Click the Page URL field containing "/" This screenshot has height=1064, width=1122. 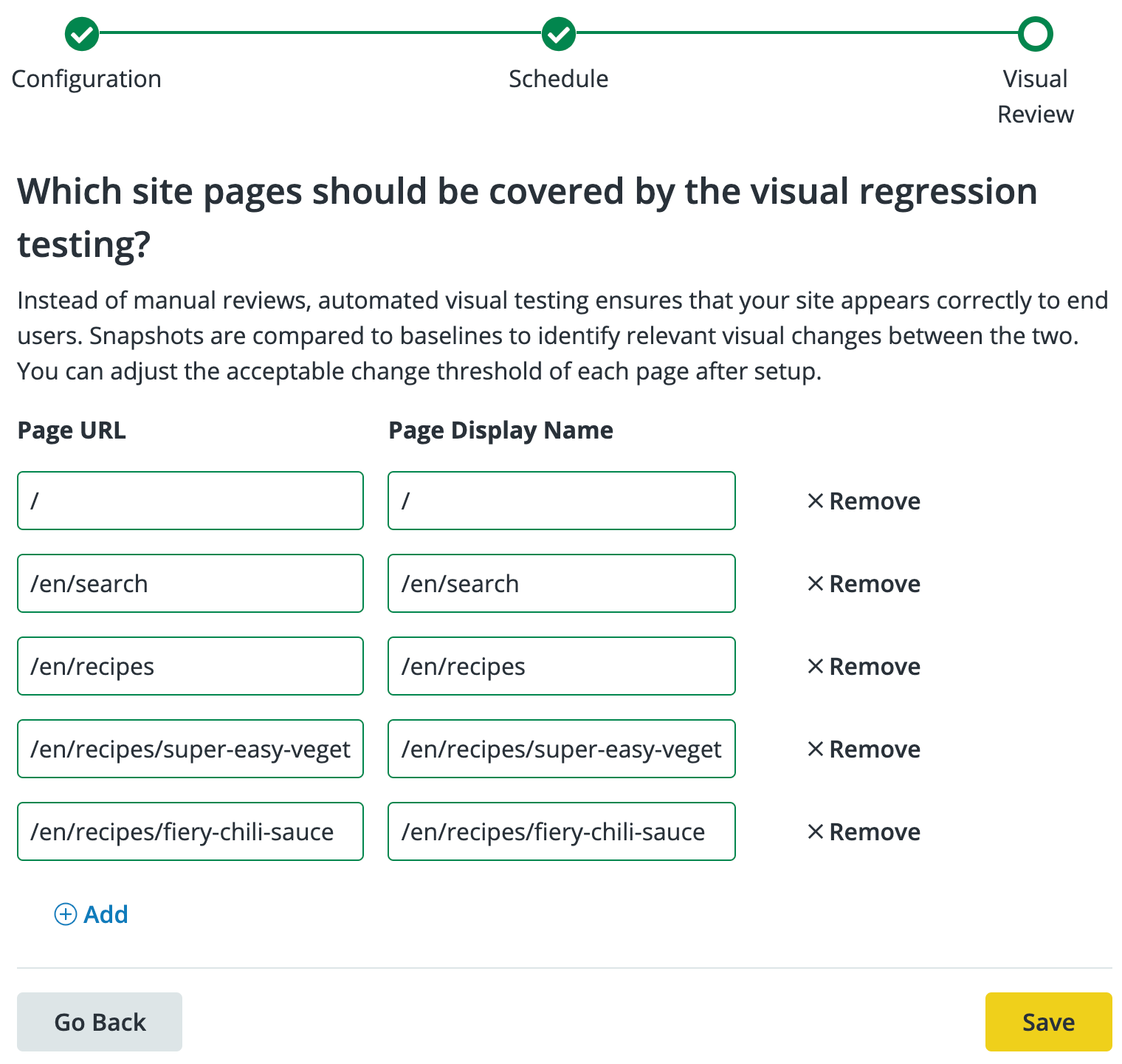[x=190, y=501]
